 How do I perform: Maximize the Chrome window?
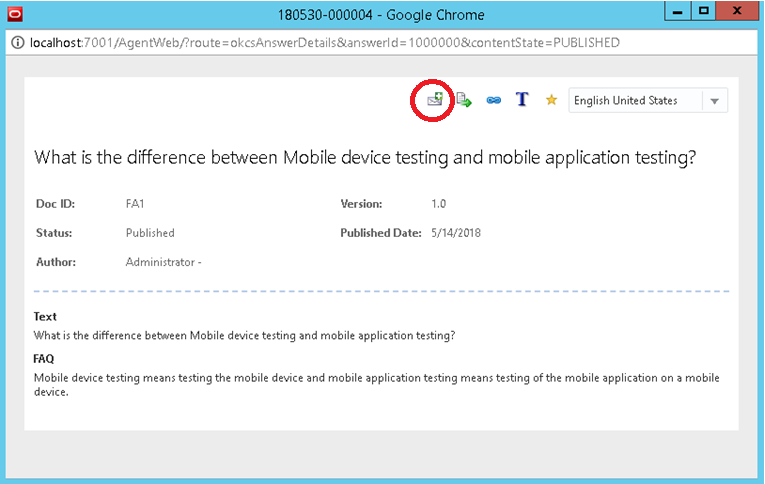pyautogui.click(x=704, y=11)
